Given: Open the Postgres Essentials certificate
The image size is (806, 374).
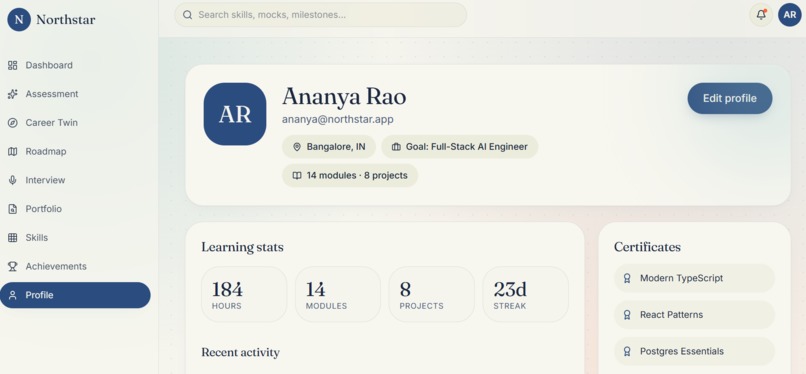Looking at the screenshot, I should (694, 351).
